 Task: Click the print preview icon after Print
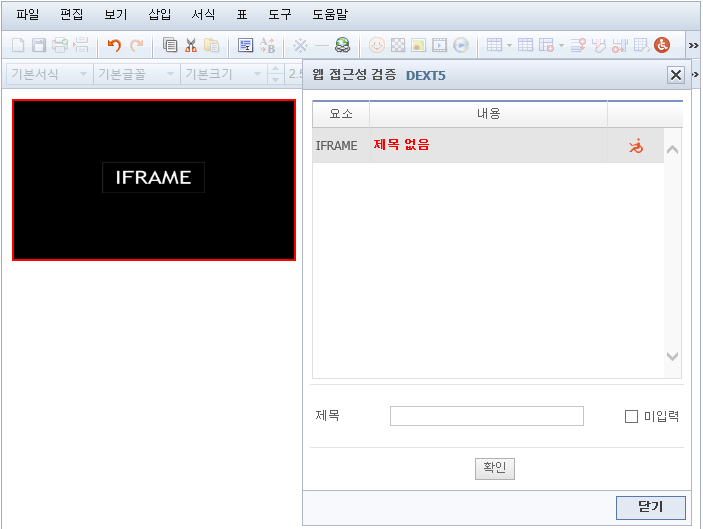coord(81,45)
